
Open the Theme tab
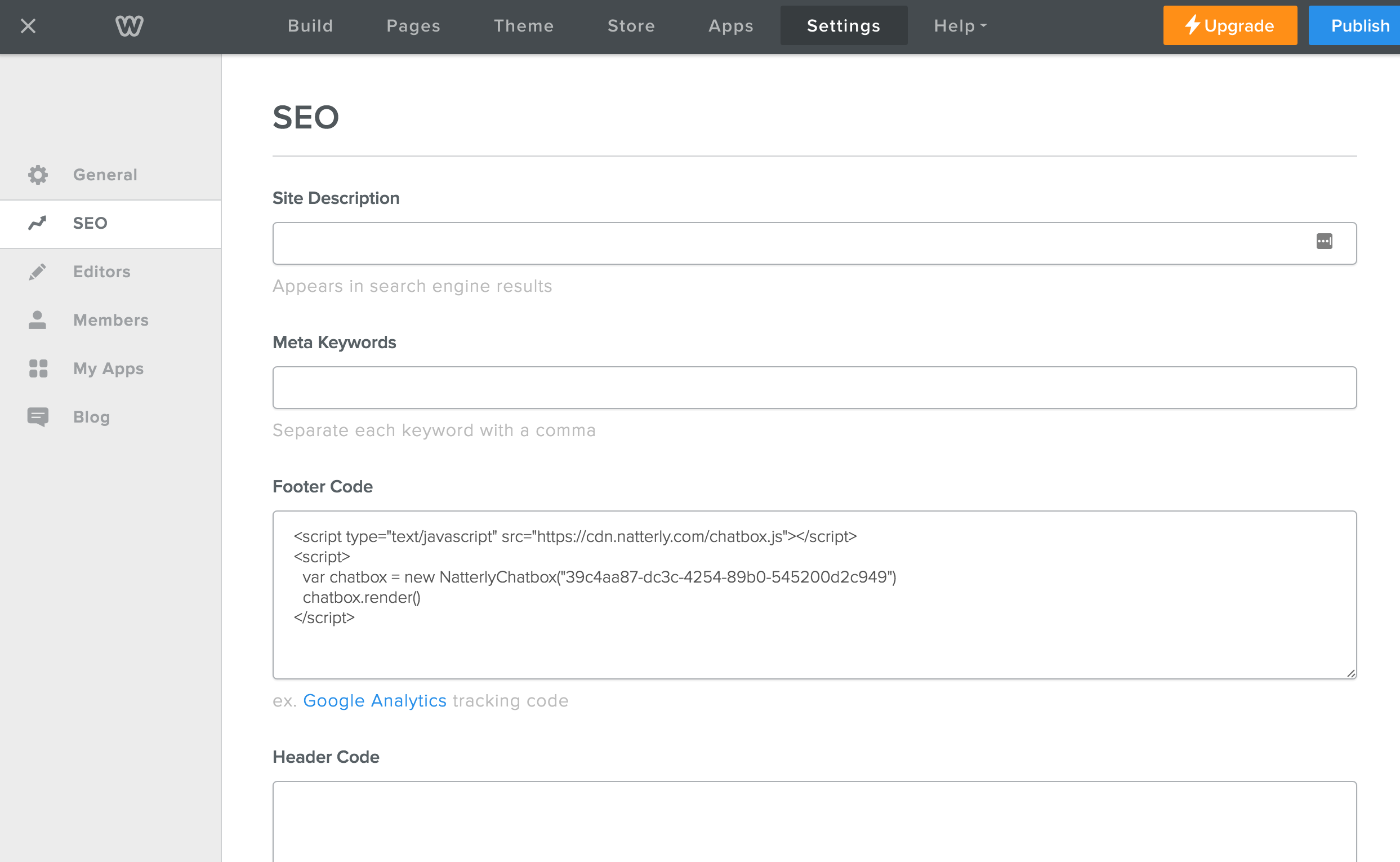click(x=524, y=26)
